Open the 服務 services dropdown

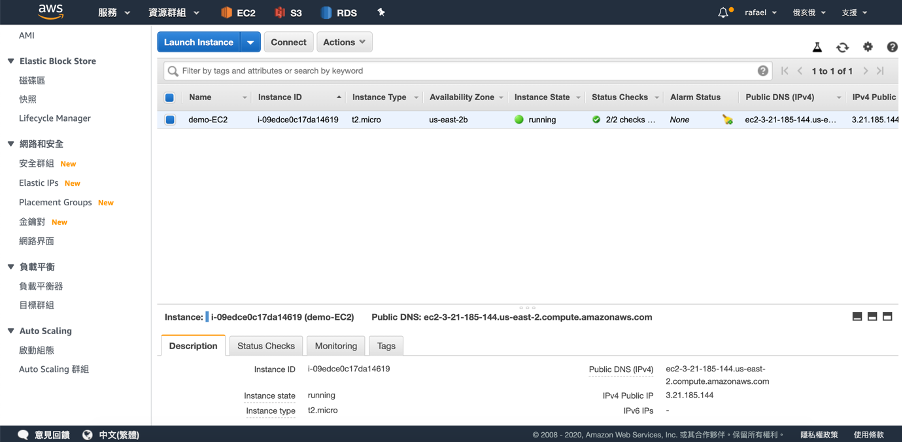coord(114,13)
